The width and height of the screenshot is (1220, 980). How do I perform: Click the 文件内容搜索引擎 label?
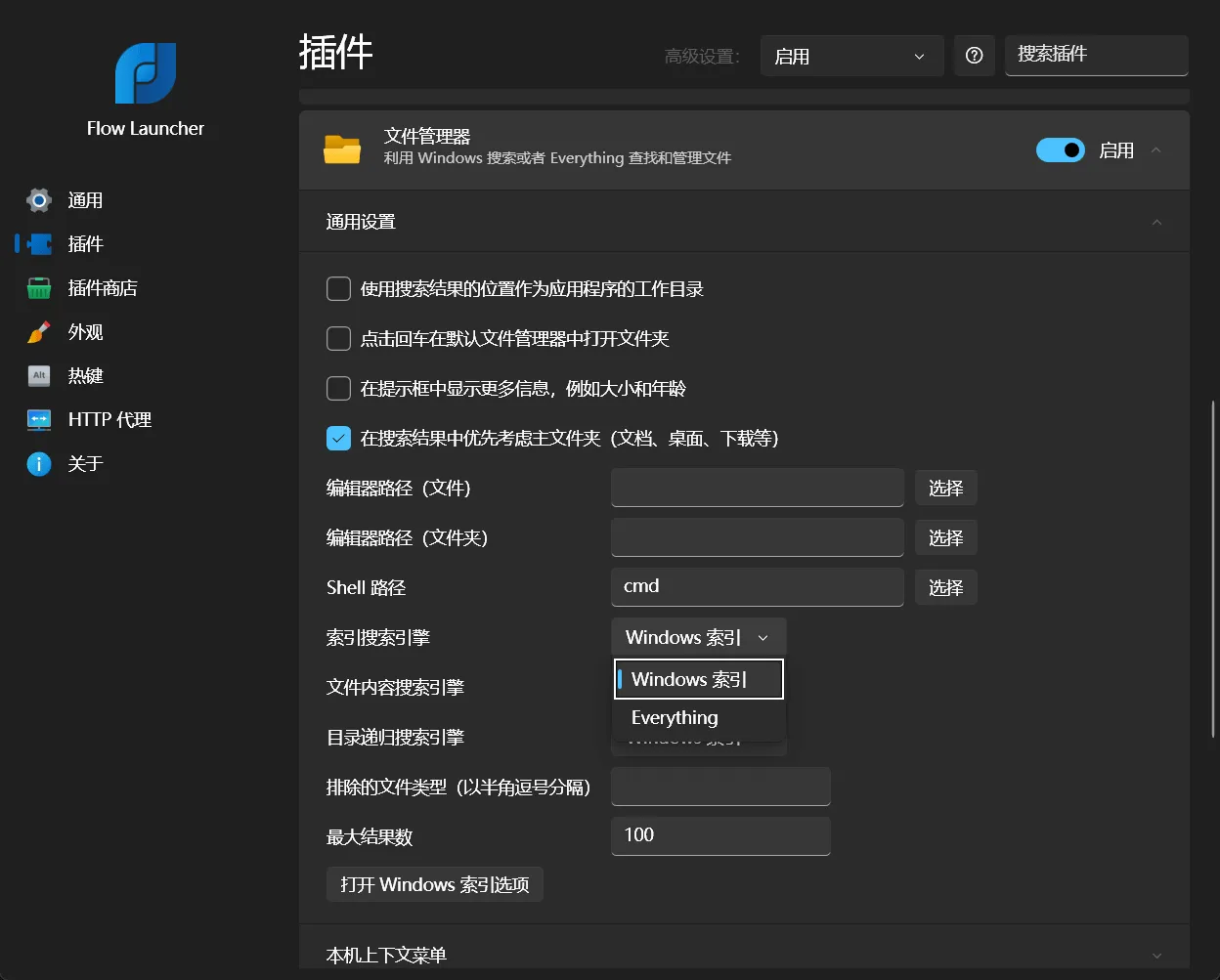tap(395, 687)
